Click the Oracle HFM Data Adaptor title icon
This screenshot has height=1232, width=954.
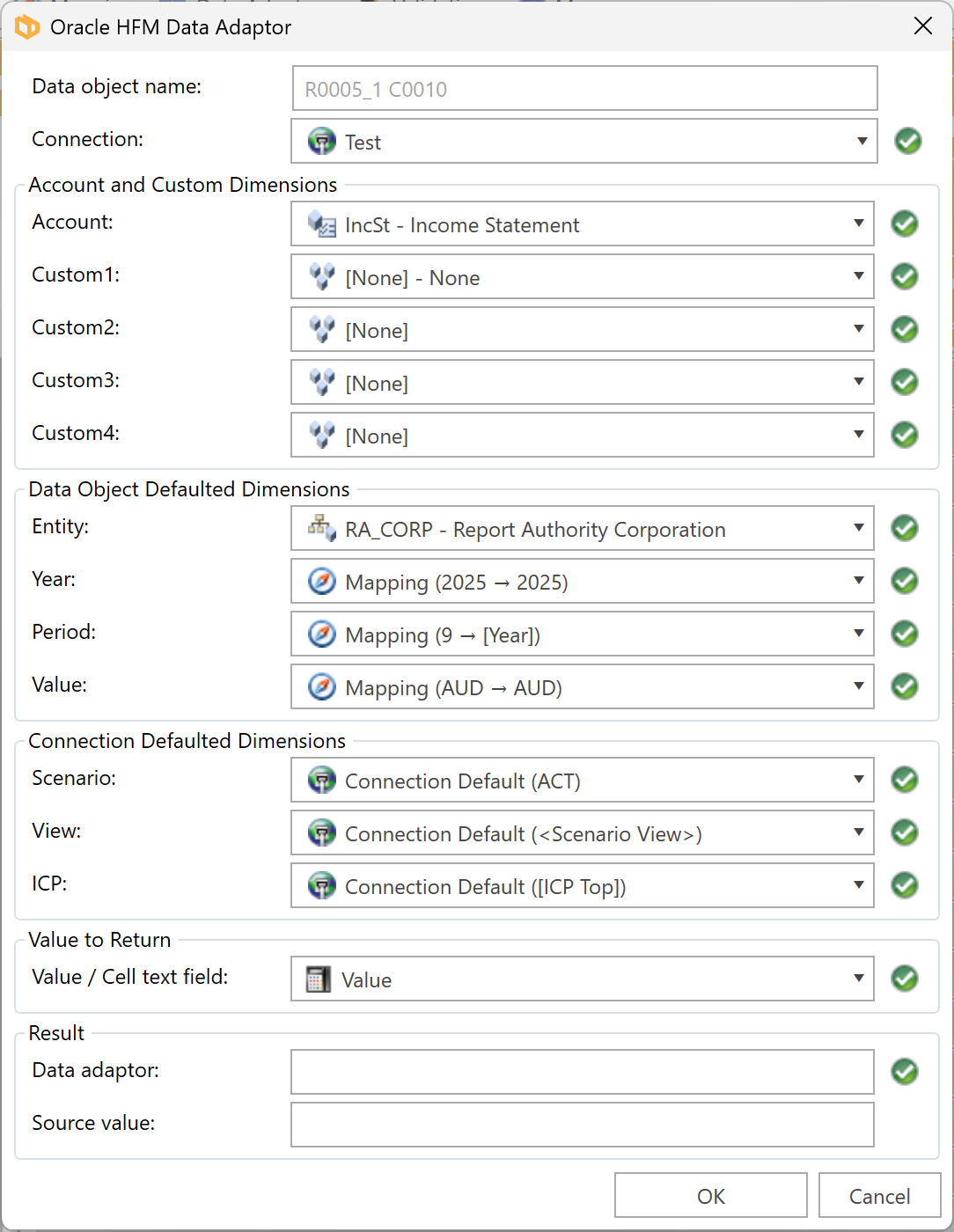27,27
